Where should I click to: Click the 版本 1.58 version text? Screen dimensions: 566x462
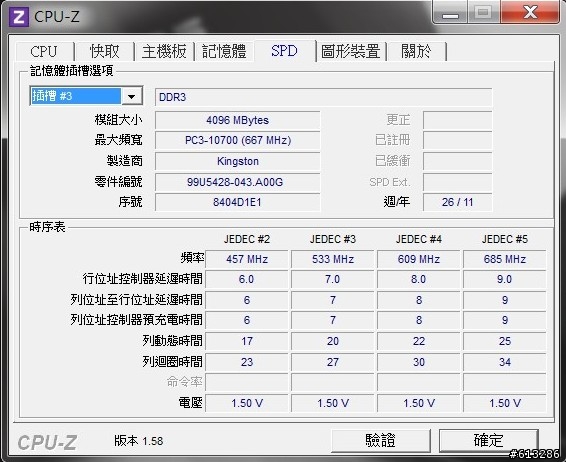[139, 441]
